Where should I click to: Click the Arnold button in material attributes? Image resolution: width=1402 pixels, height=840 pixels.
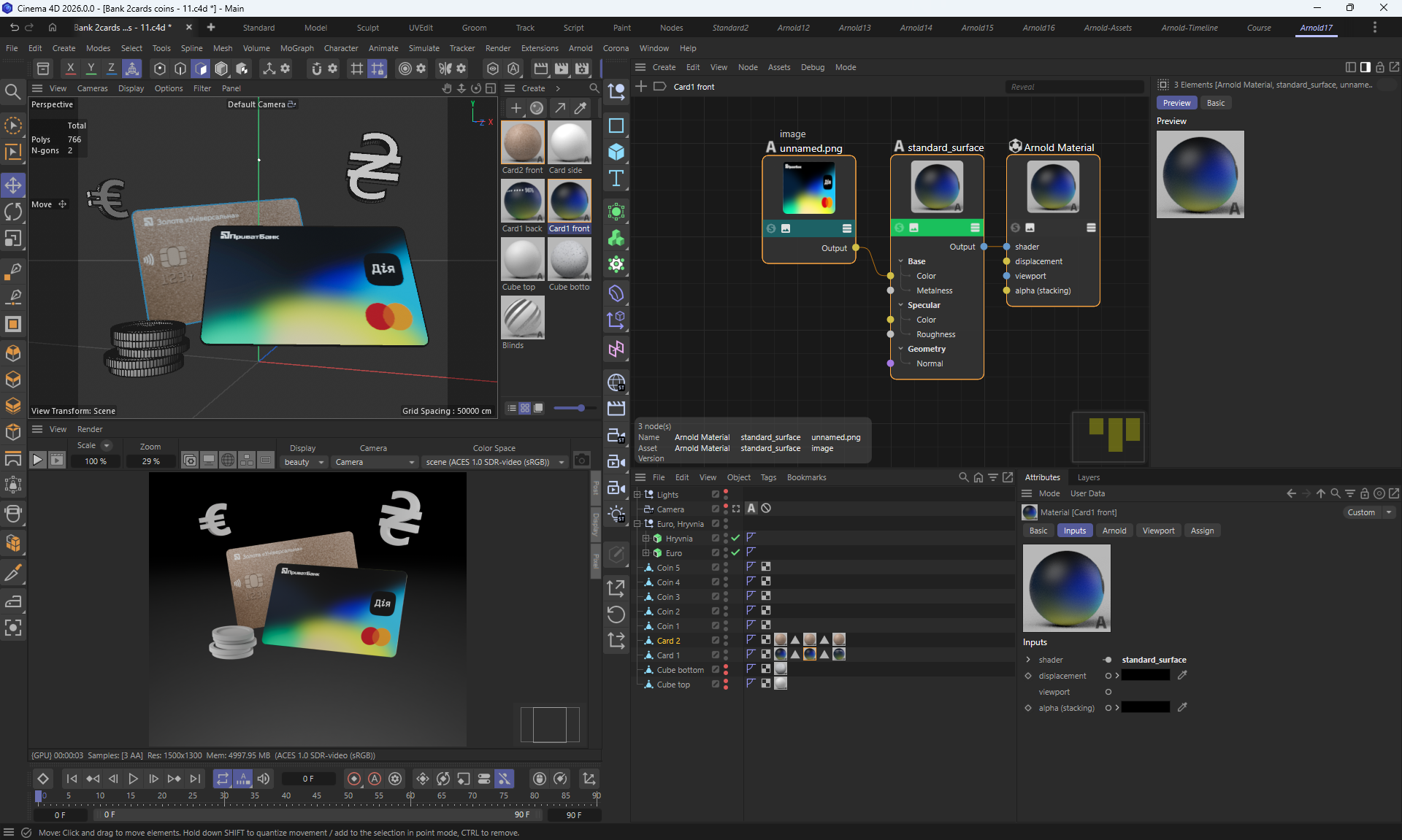tap(1114, 531)
